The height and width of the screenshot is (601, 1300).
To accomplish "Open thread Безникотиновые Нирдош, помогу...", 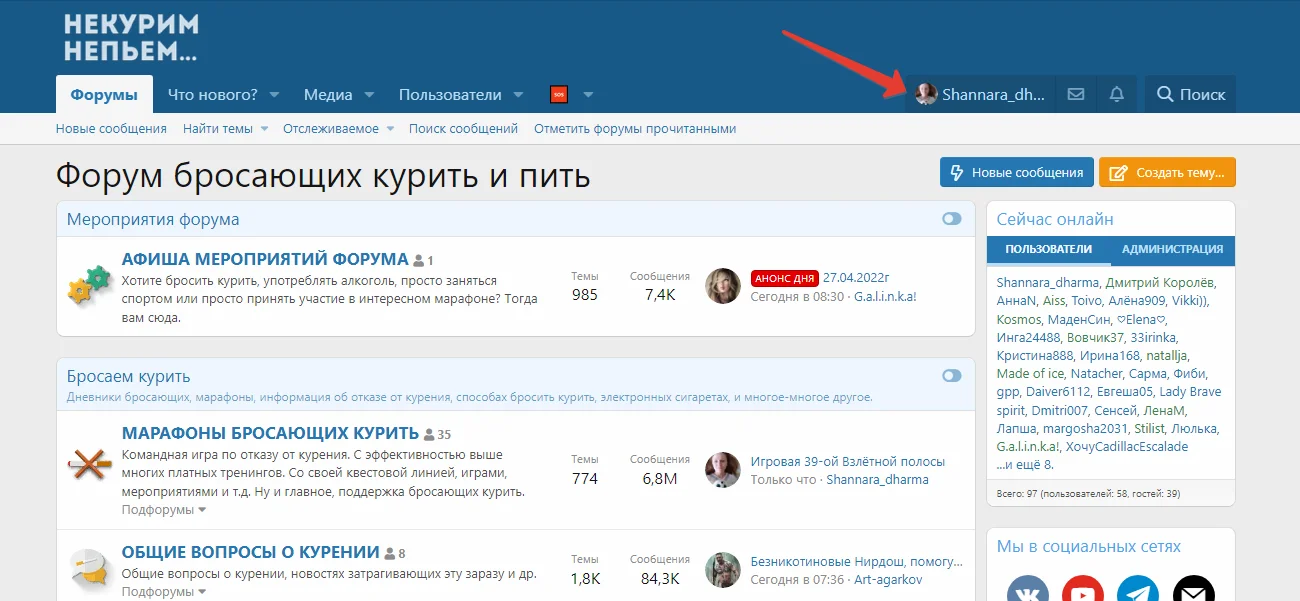I will tap(857, 561).
